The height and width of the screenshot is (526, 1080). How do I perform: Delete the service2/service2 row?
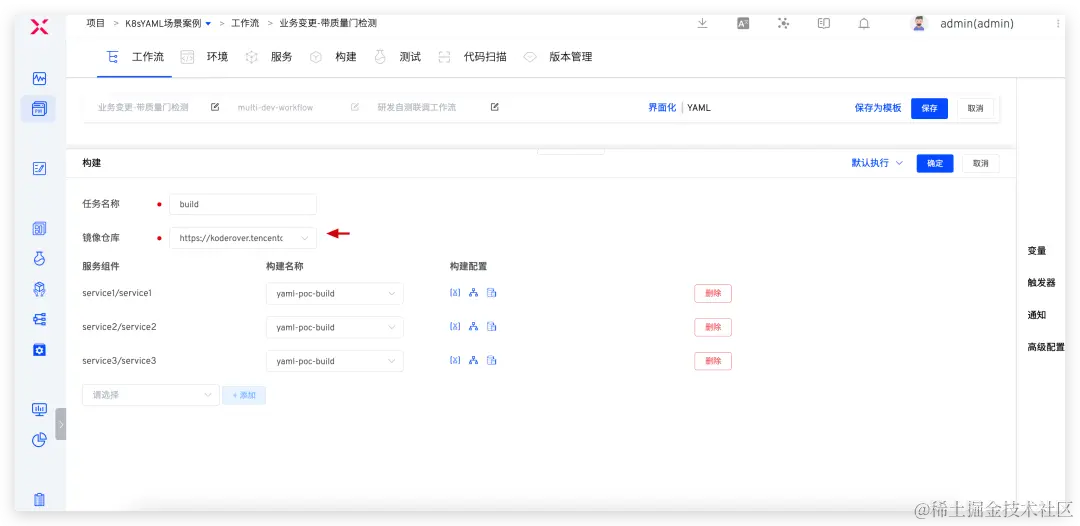pos(713,327)
